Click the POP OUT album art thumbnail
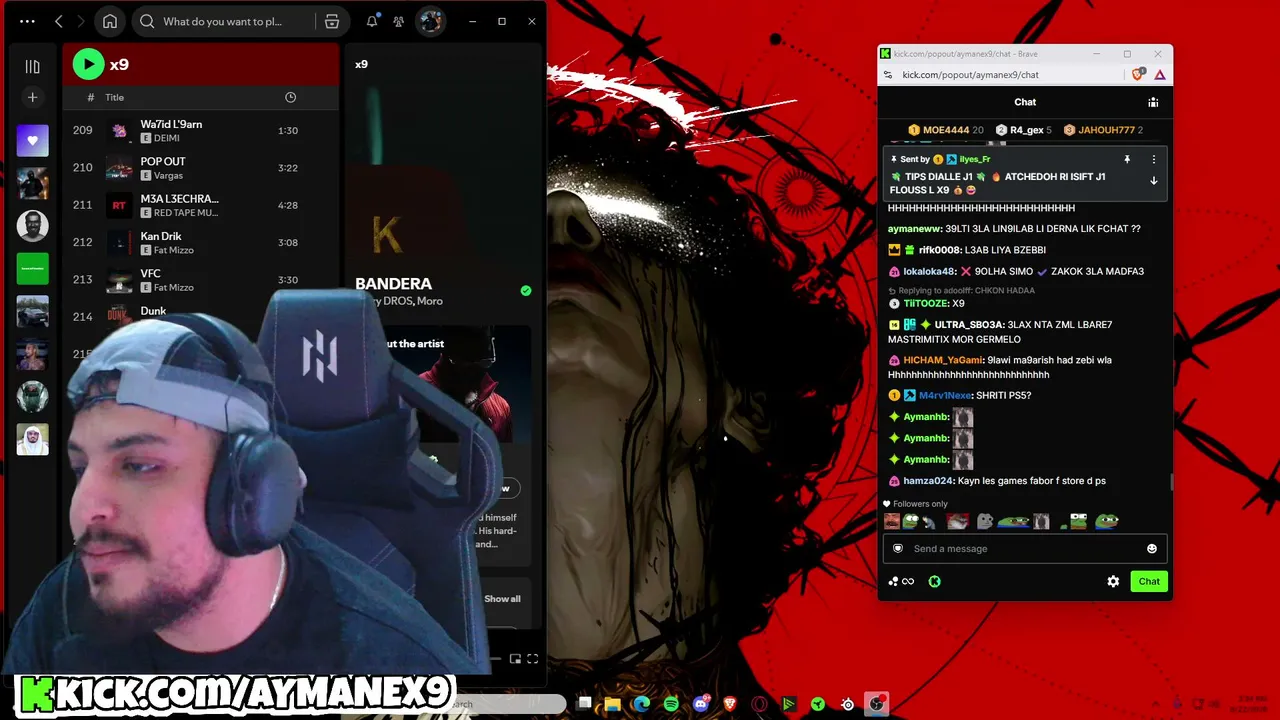The width and height of the screenshot is (1280, 720). pyautogui.click(x=119, y=168)
